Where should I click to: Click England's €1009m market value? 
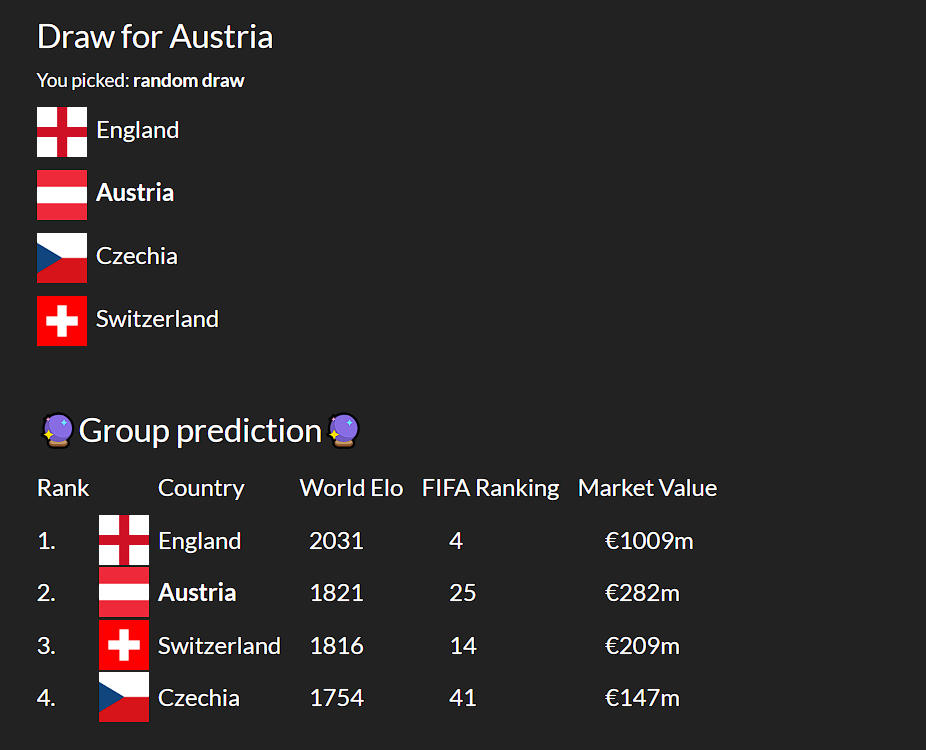(649, 541)
